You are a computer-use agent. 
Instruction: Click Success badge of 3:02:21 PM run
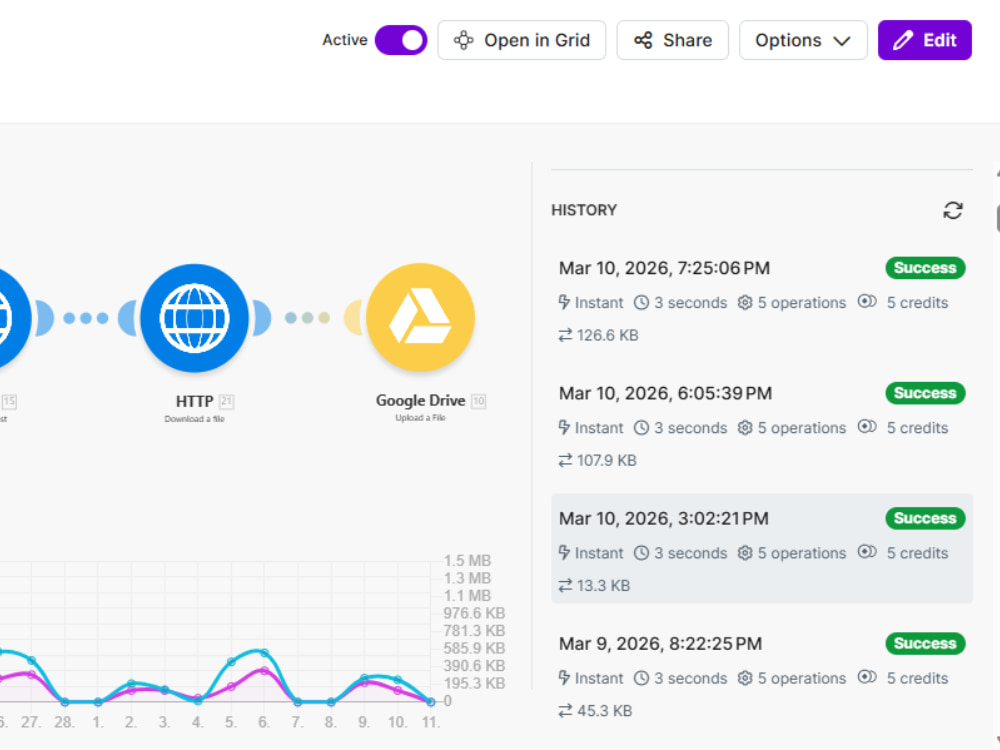click(925, 518)
